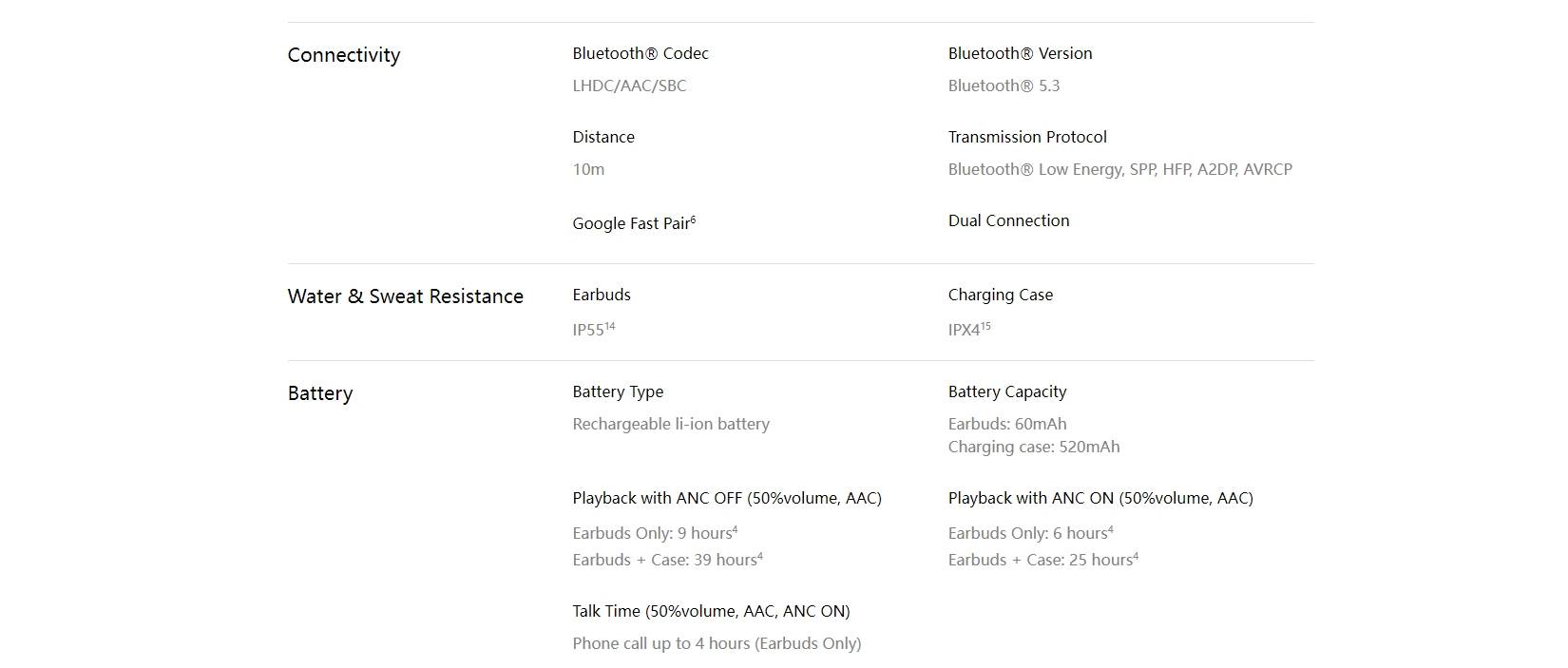Click the Dual Connection feature text
Viewport: 1568px width, 668px height.
click(x=1008, y=220)
